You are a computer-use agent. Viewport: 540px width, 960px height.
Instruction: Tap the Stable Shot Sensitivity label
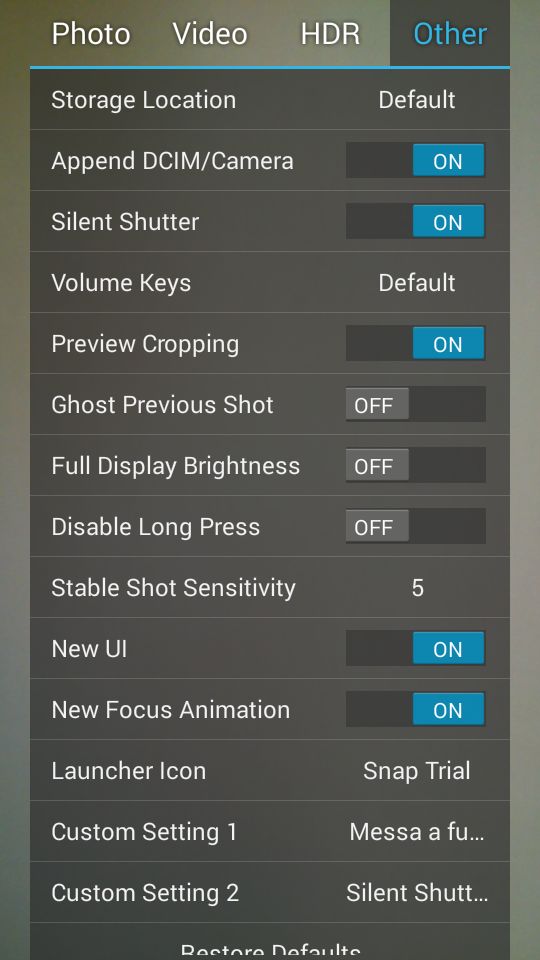[x=173, y=588]
